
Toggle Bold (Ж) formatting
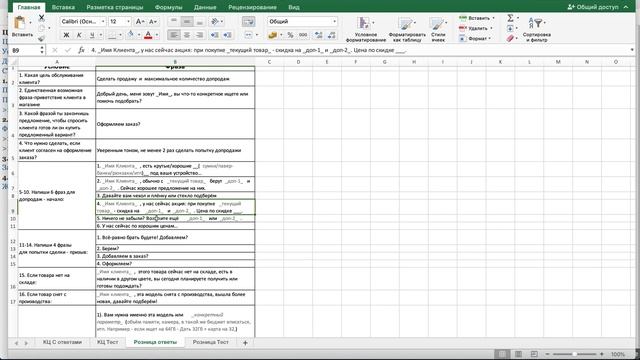(x=66, y=35)
